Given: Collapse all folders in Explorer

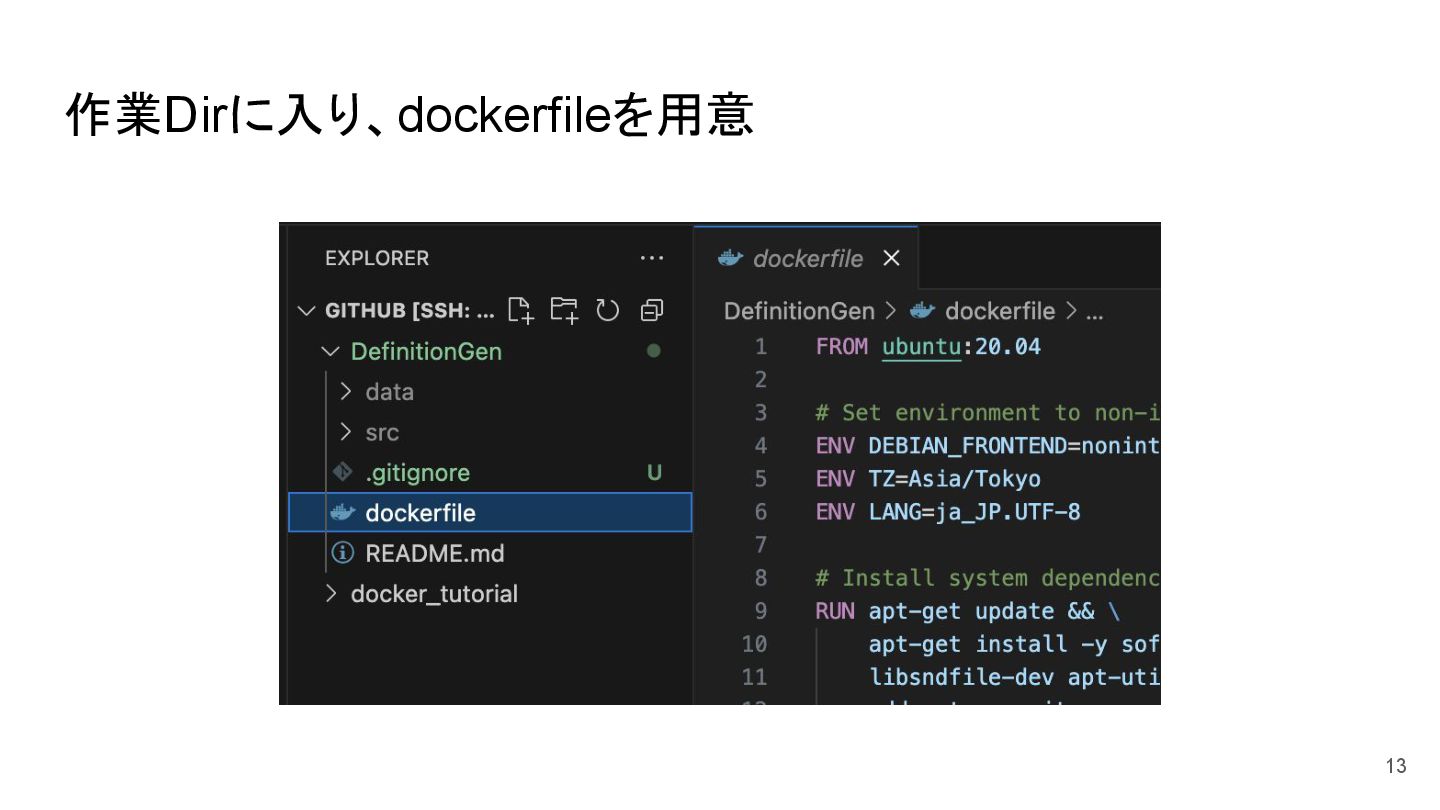Looking at the screenshot, I should [652, 311].
